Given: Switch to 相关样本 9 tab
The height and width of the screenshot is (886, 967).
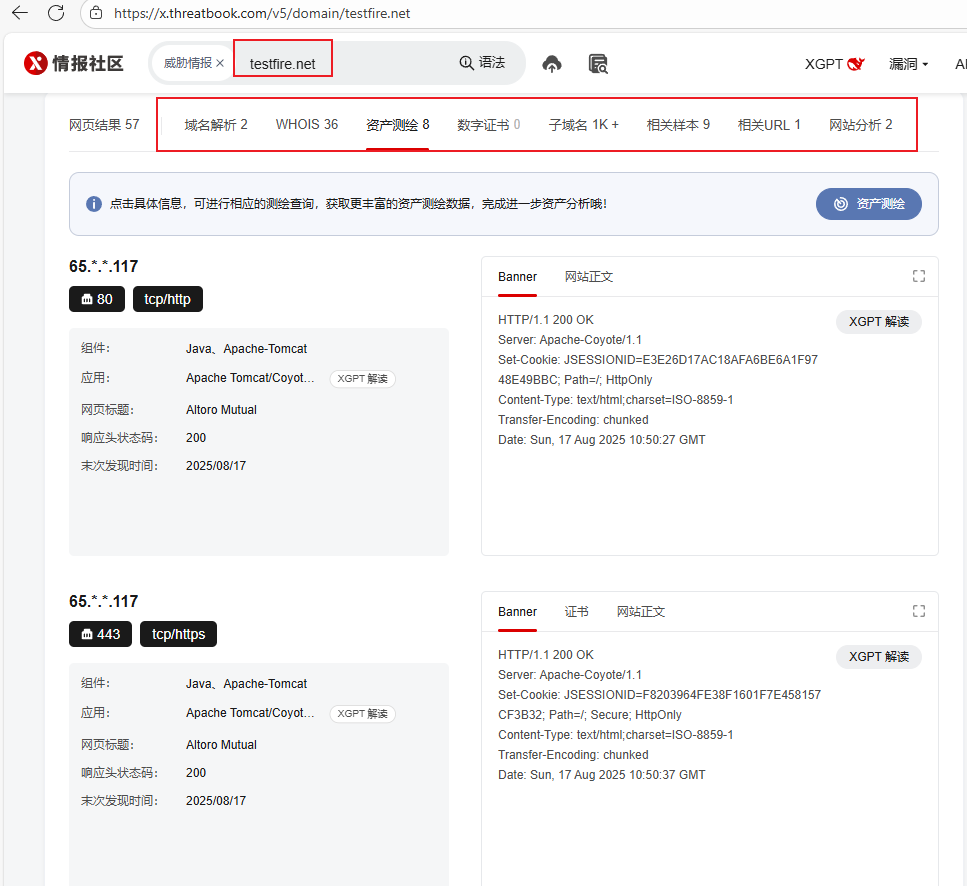Looking at the screenshot, I should [x=678, y=125].
